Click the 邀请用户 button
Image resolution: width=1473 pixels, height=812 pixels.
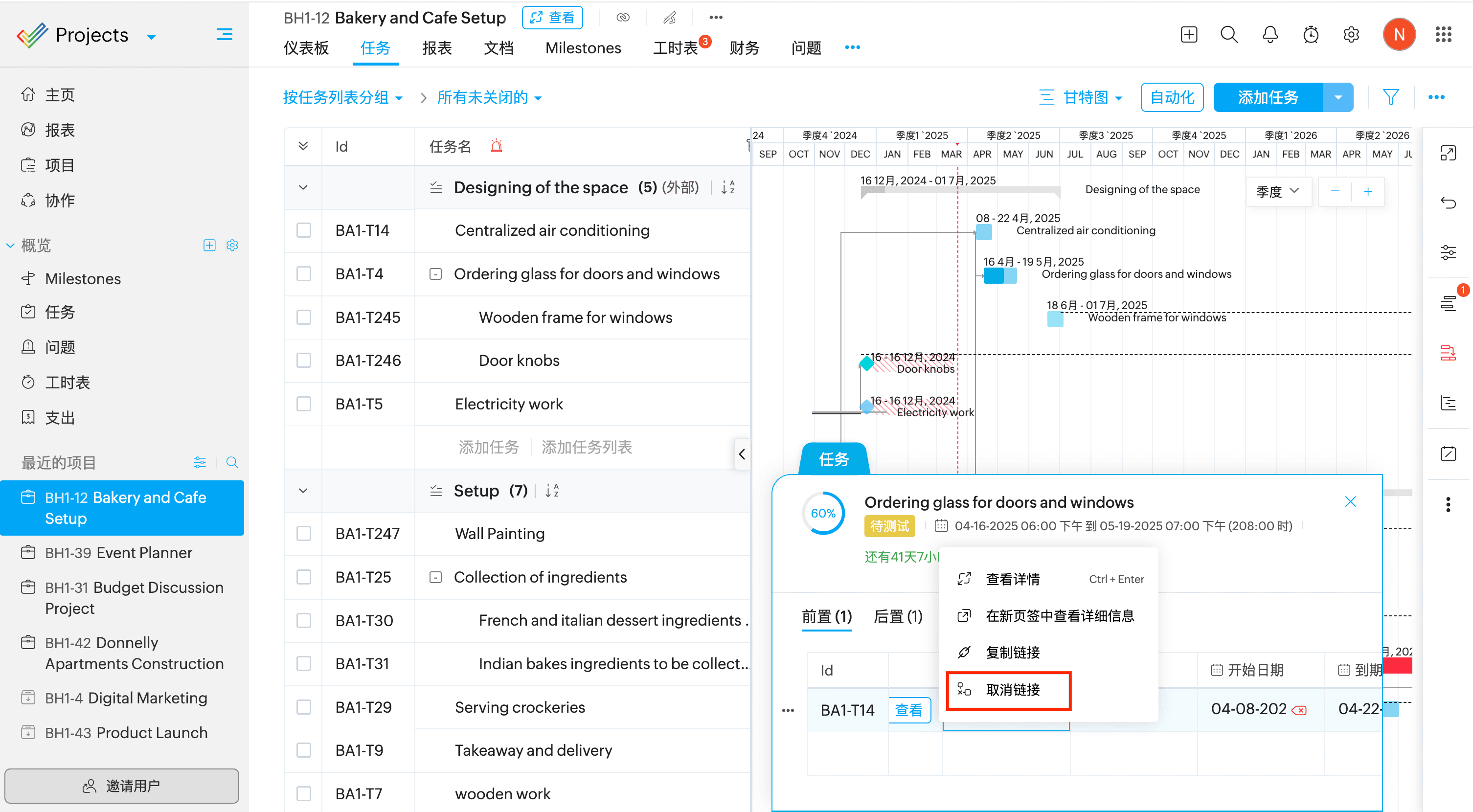tap(122, 786)
